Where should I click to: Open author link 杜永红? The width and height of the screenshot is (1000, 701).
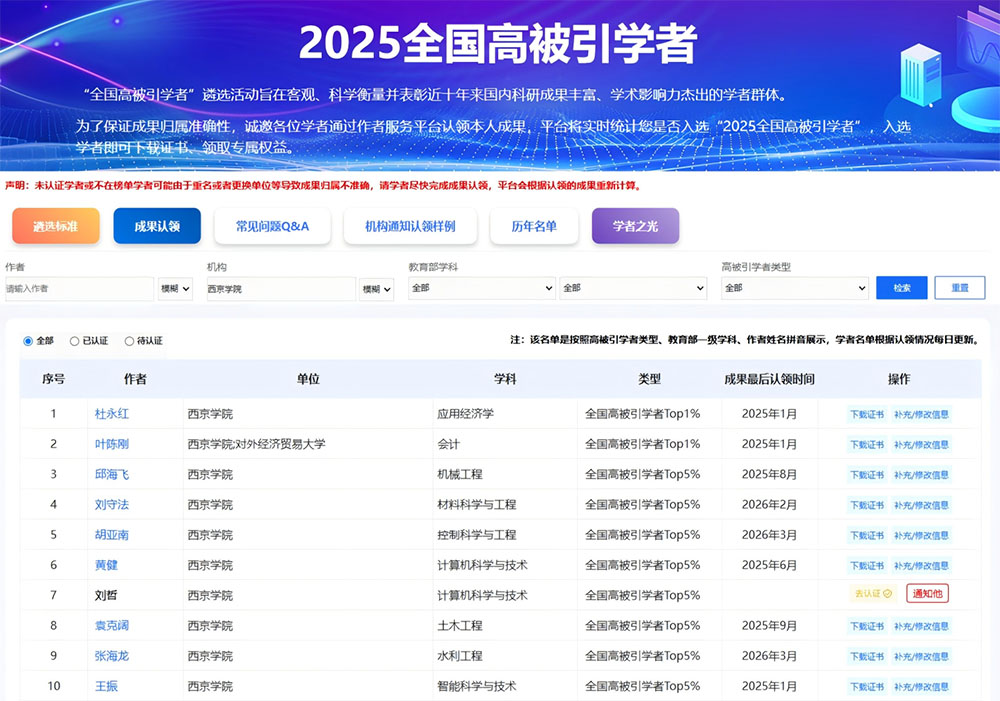(112, 414)
